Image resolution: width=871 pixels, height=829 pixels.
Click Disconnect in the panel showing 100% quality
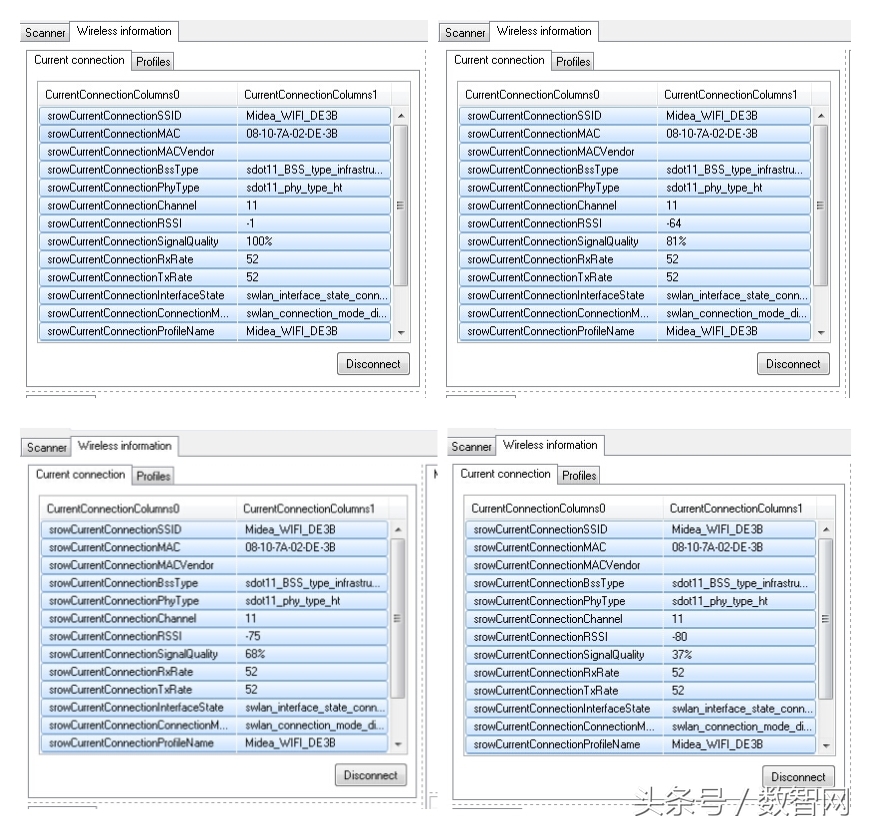pyautogui.click(x=373, y=364)
